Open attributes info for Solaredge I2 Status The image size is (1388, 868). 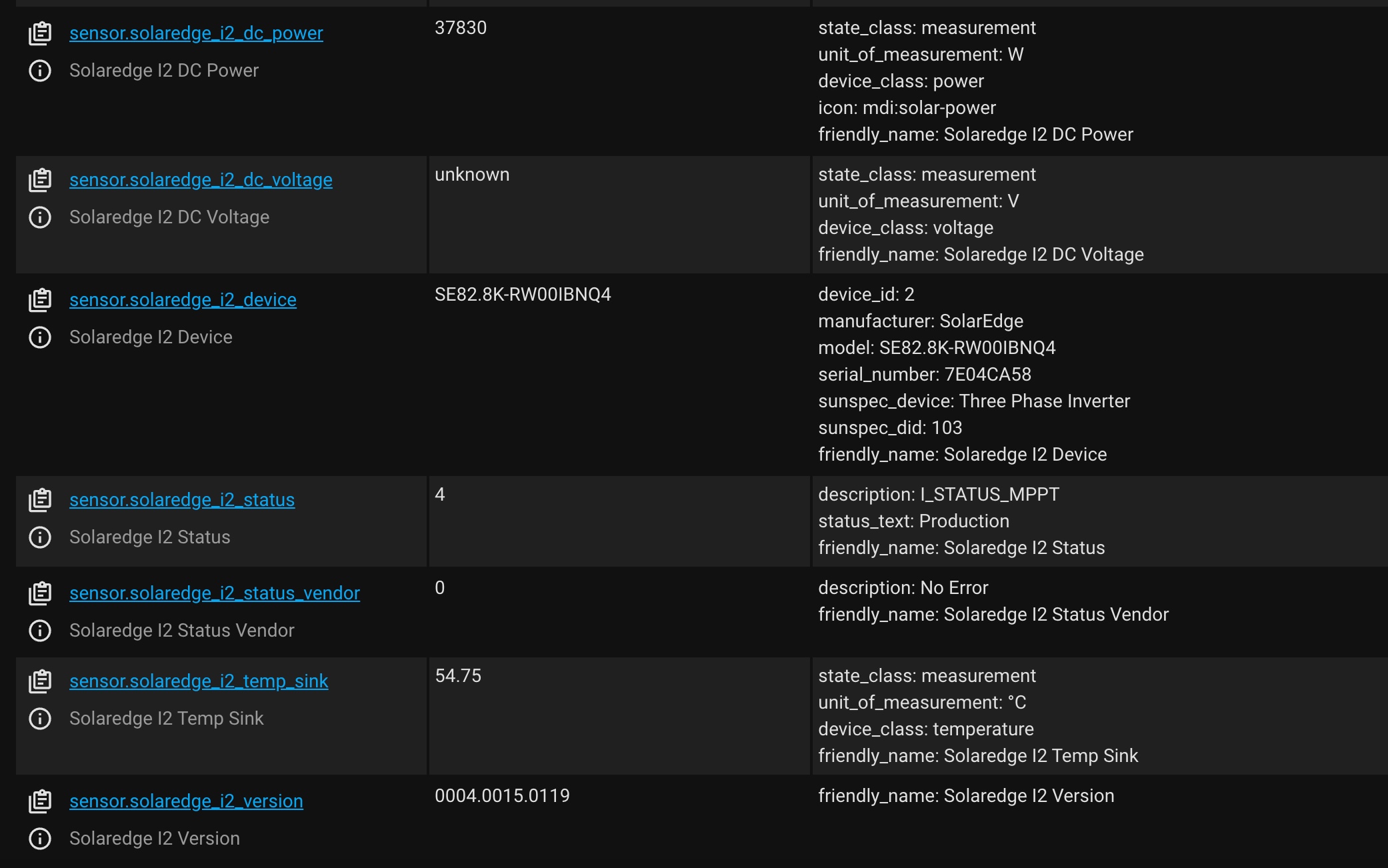[41, 537]
